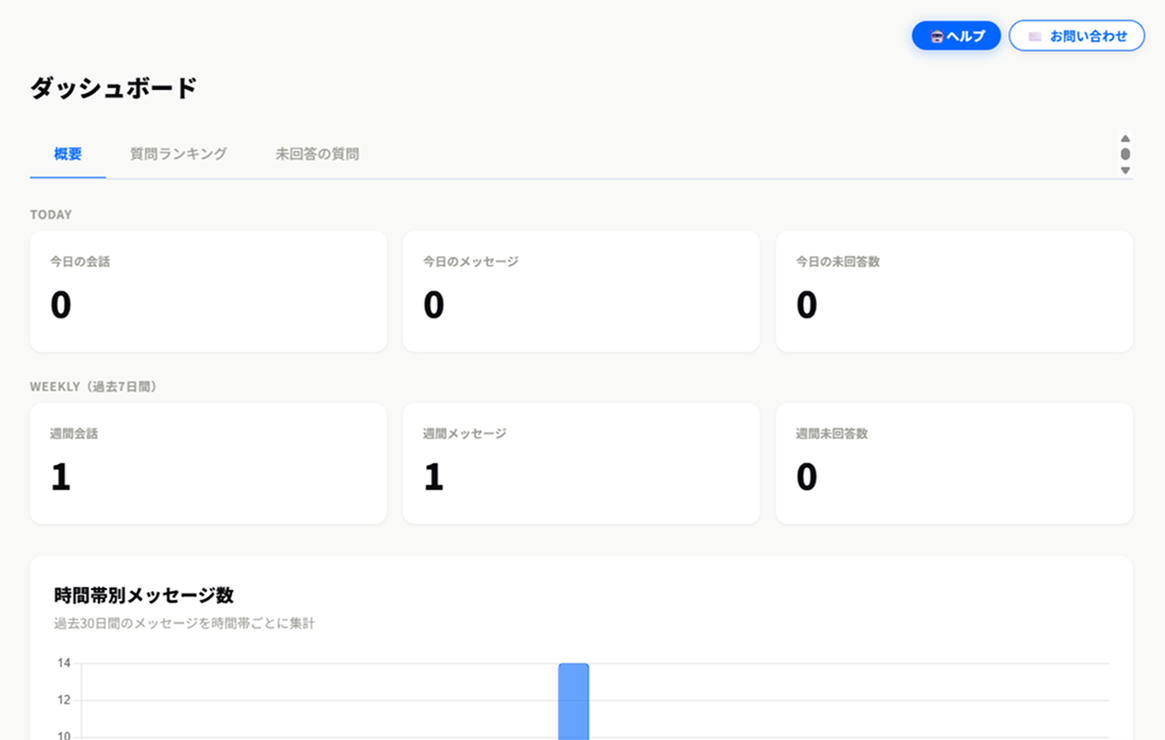
Task: Click the WEEKLY（過去7日間） section label
Action: pyautogui.click(x=93, y=386)
